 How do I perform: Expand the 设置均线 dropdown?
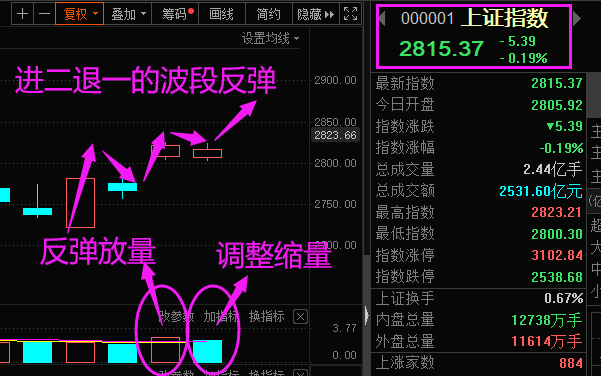click(270, 38)
